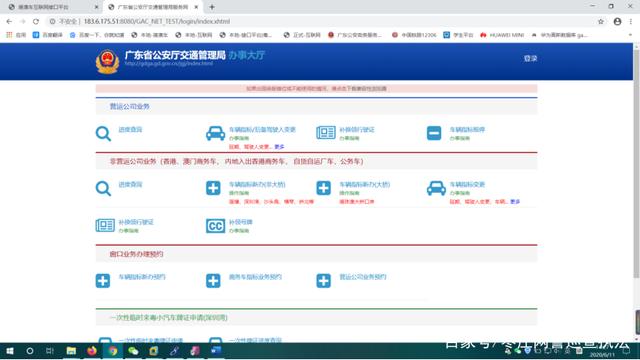640x360 pixels.
Task: Open a new browser tab
Action: point(212,7)
